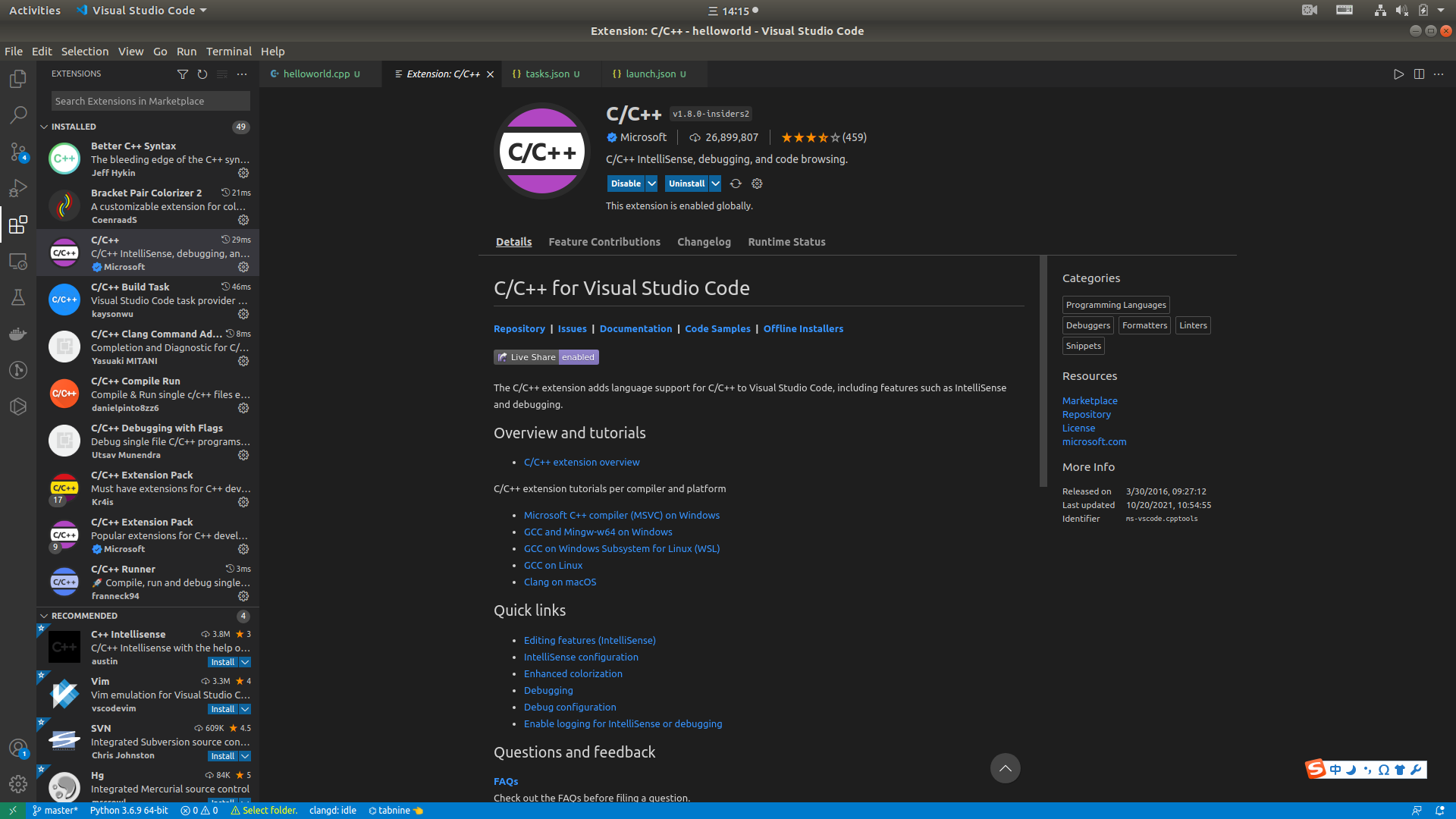Screen dimensions: 1456x819
Task: Open the Run and Debug view
Action: (x=18, y=188)
